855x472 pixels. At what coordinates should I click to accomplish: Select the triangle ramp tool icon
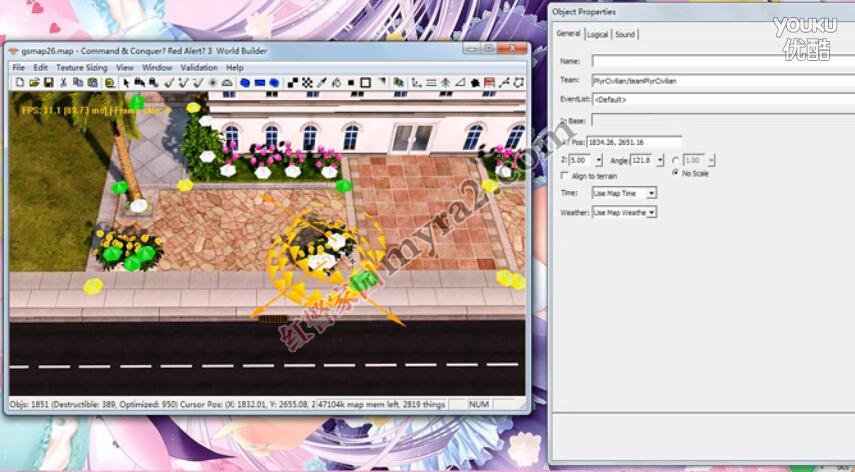click(x=460, y=82)
